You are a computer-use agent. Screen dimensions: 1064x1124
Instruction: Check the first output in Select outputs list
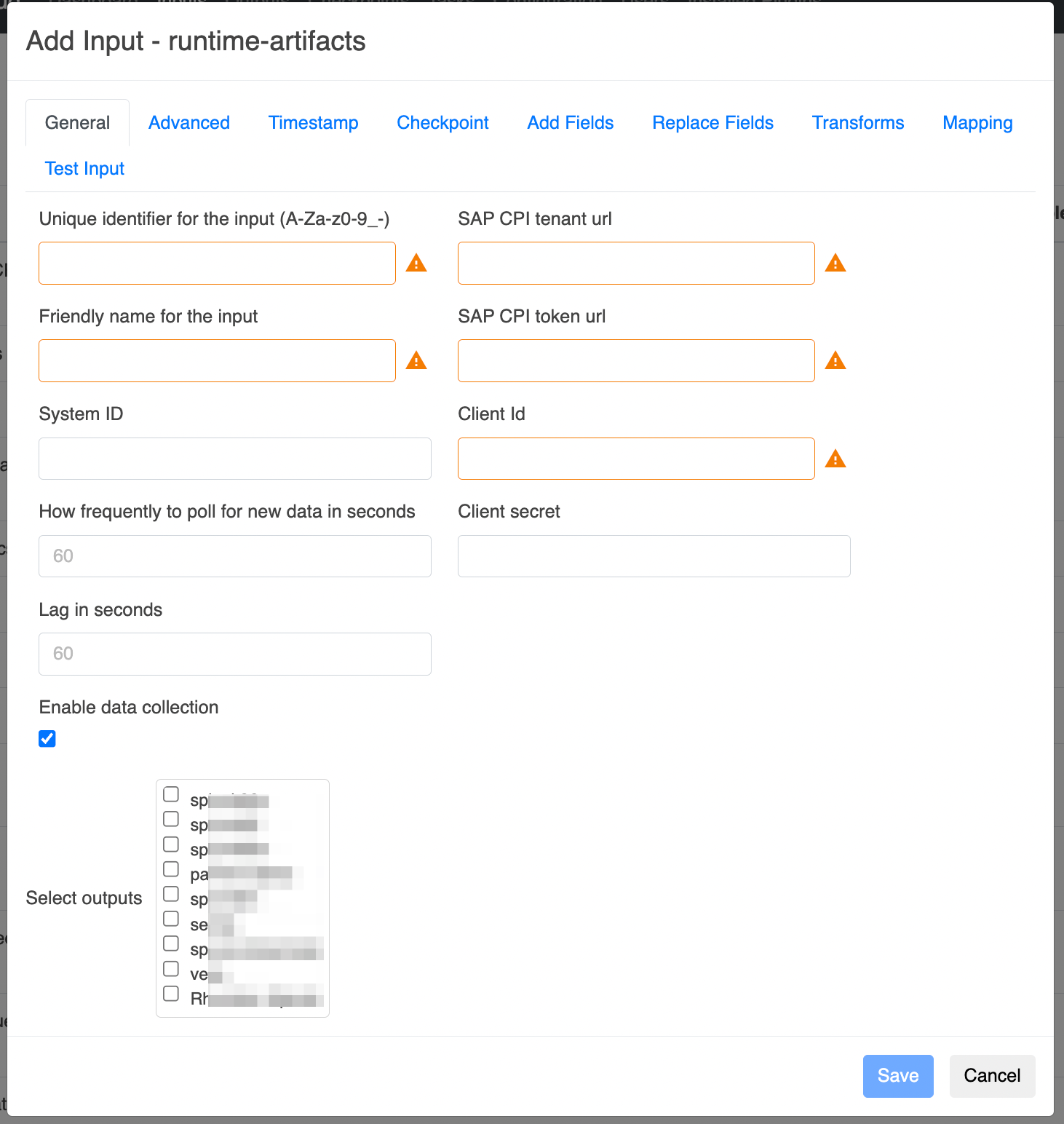click(171, 794)
